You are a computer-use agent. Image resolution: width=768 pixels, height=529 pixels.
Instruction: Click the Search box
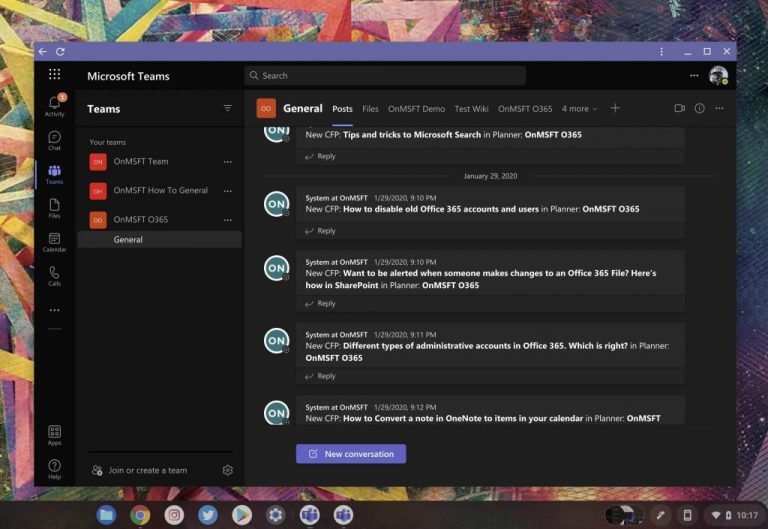pos(385,75)
